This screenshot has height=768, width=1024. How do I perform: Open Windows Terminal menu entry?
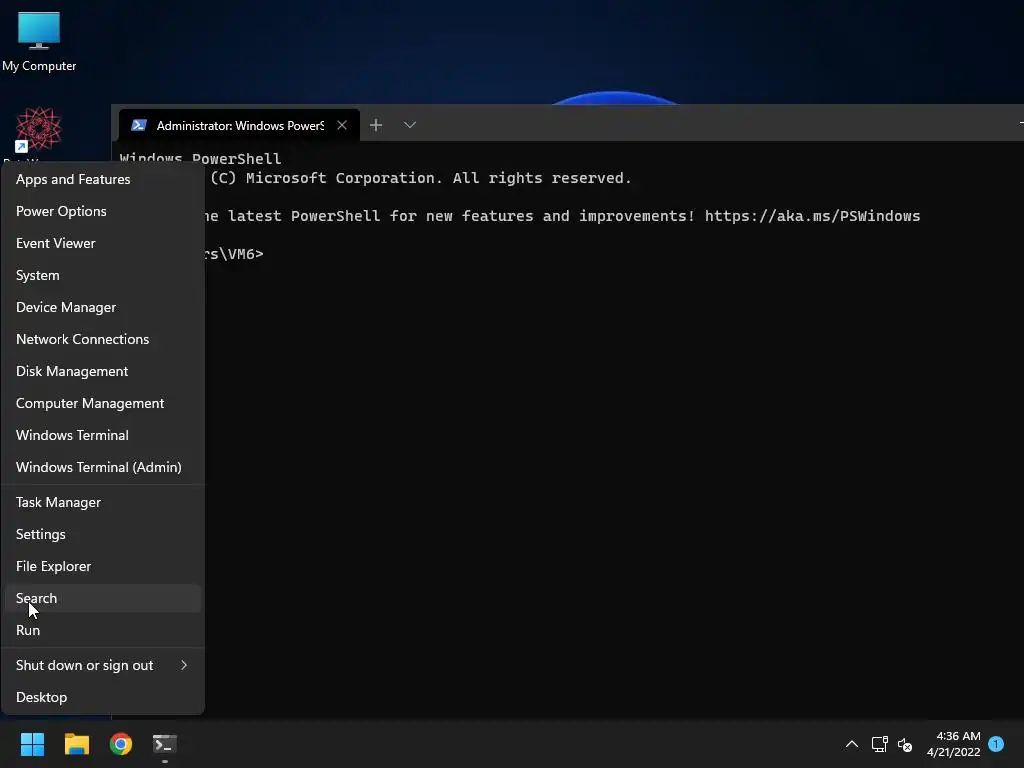tap(103, 435)
